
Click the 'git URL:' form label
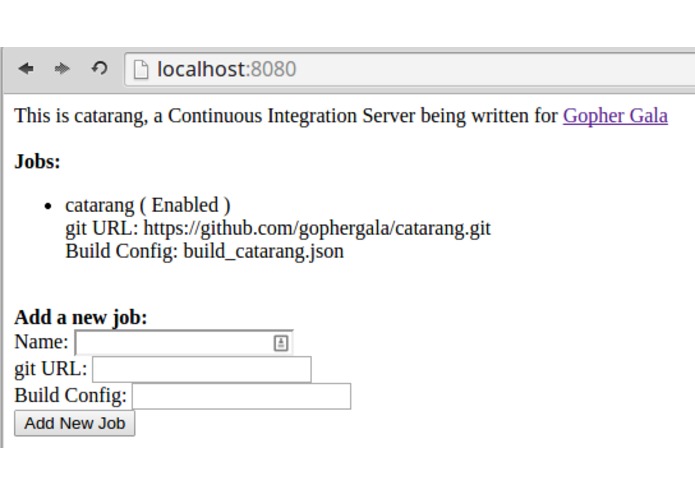pos(51,369)
